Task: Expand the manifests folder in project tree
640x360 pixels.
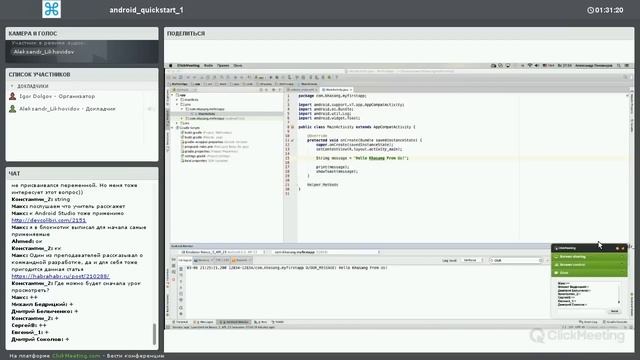Action: (x=177, y=100)
